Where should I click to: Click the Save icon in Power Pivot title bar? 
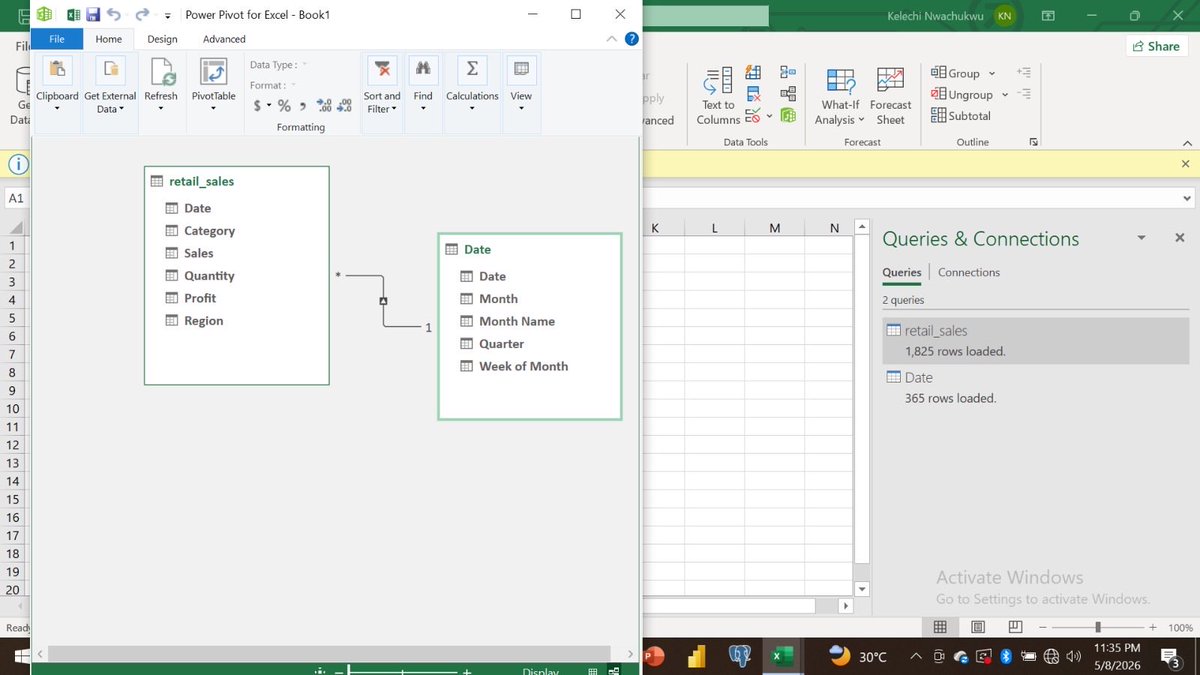pyautogui.click(x=93, y=15)
